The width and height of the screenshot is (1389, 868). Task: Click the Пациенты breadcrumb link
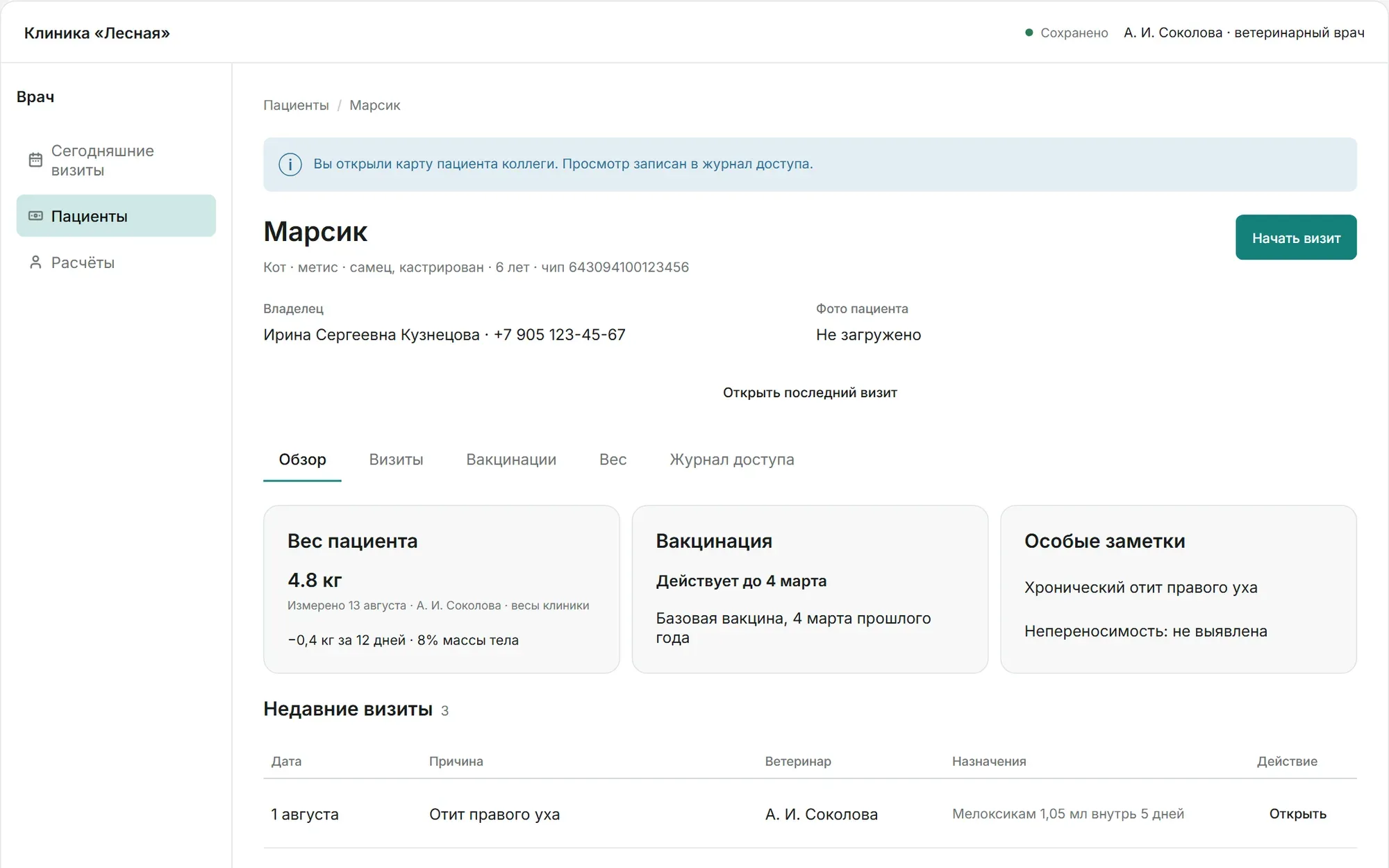tap(296, 106)
